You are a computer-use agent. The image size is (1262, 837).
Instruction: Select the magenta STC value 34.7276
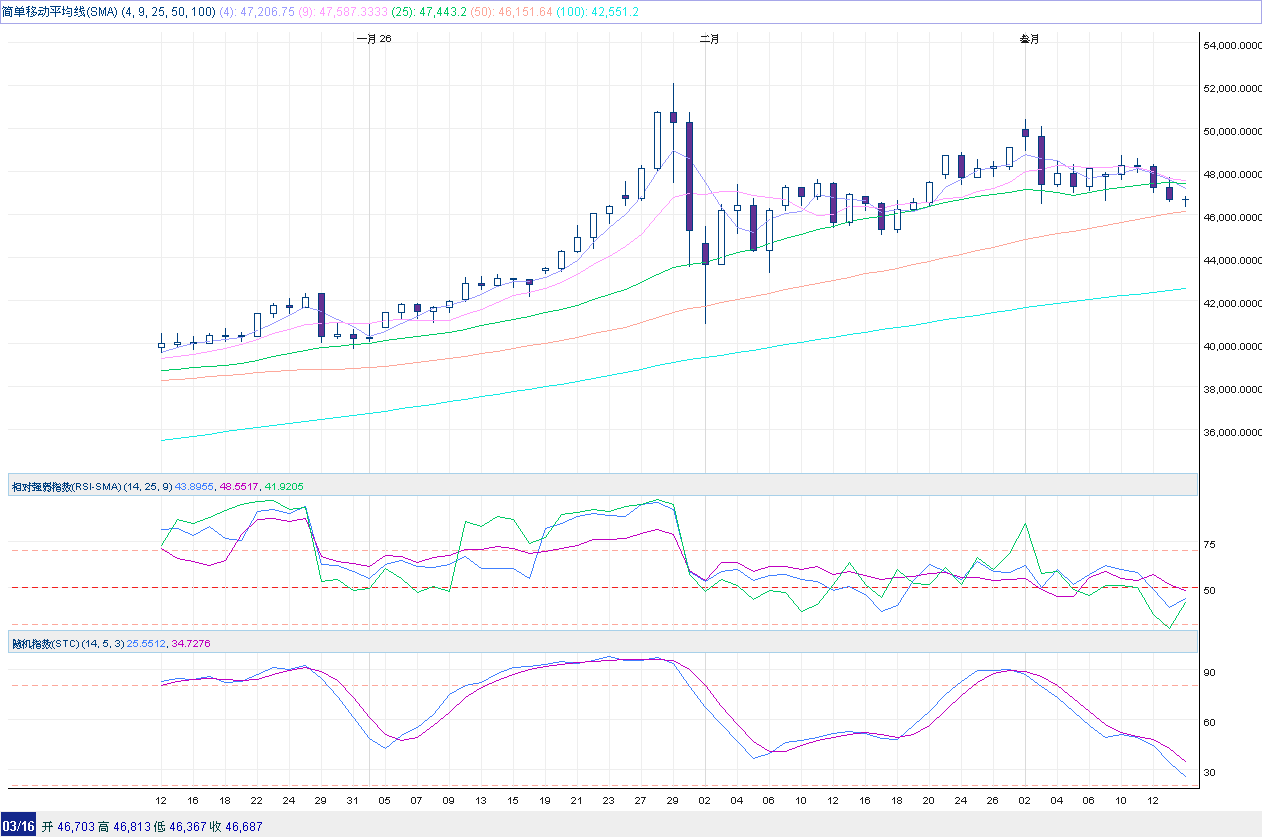click(192, 643)
